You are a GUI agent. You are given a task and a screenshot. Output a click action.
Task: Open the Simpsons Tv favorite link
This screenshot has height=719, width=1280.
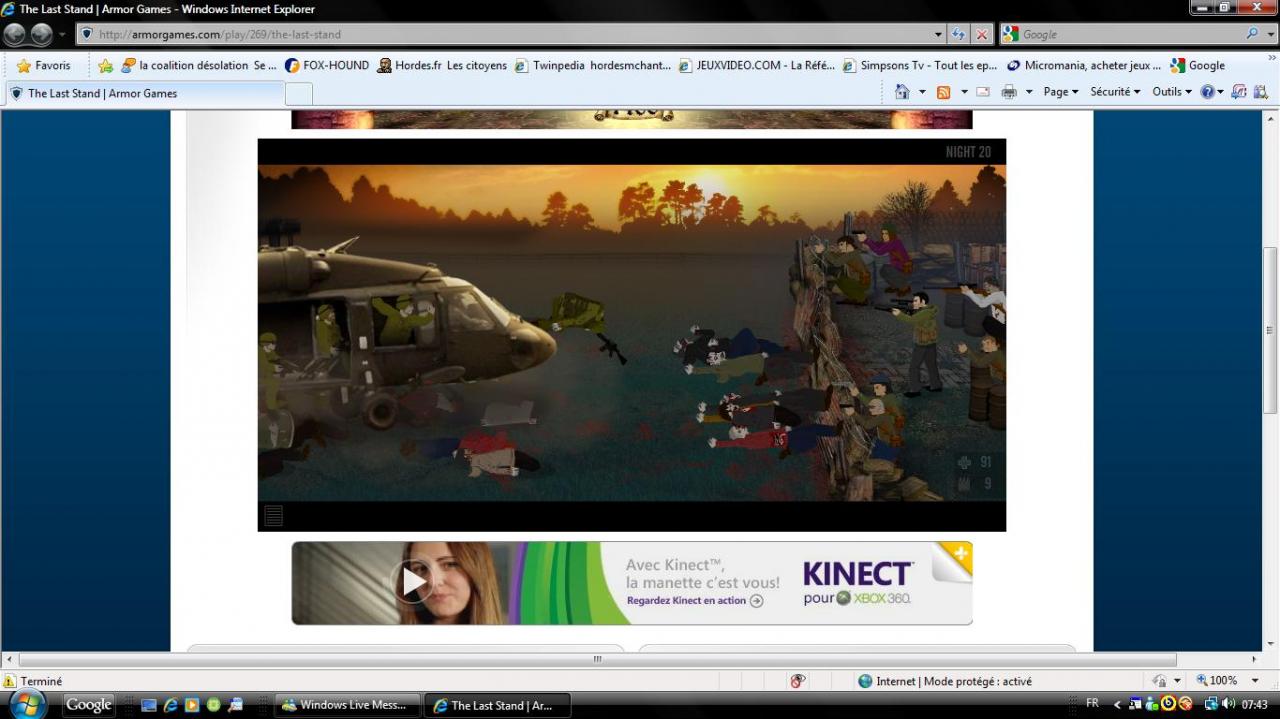click(920, 65)
